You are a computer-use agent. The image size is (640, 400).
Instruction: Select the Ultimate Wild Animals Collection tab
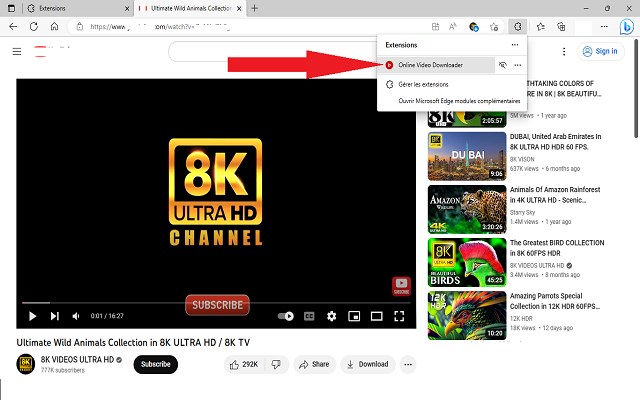190,8
